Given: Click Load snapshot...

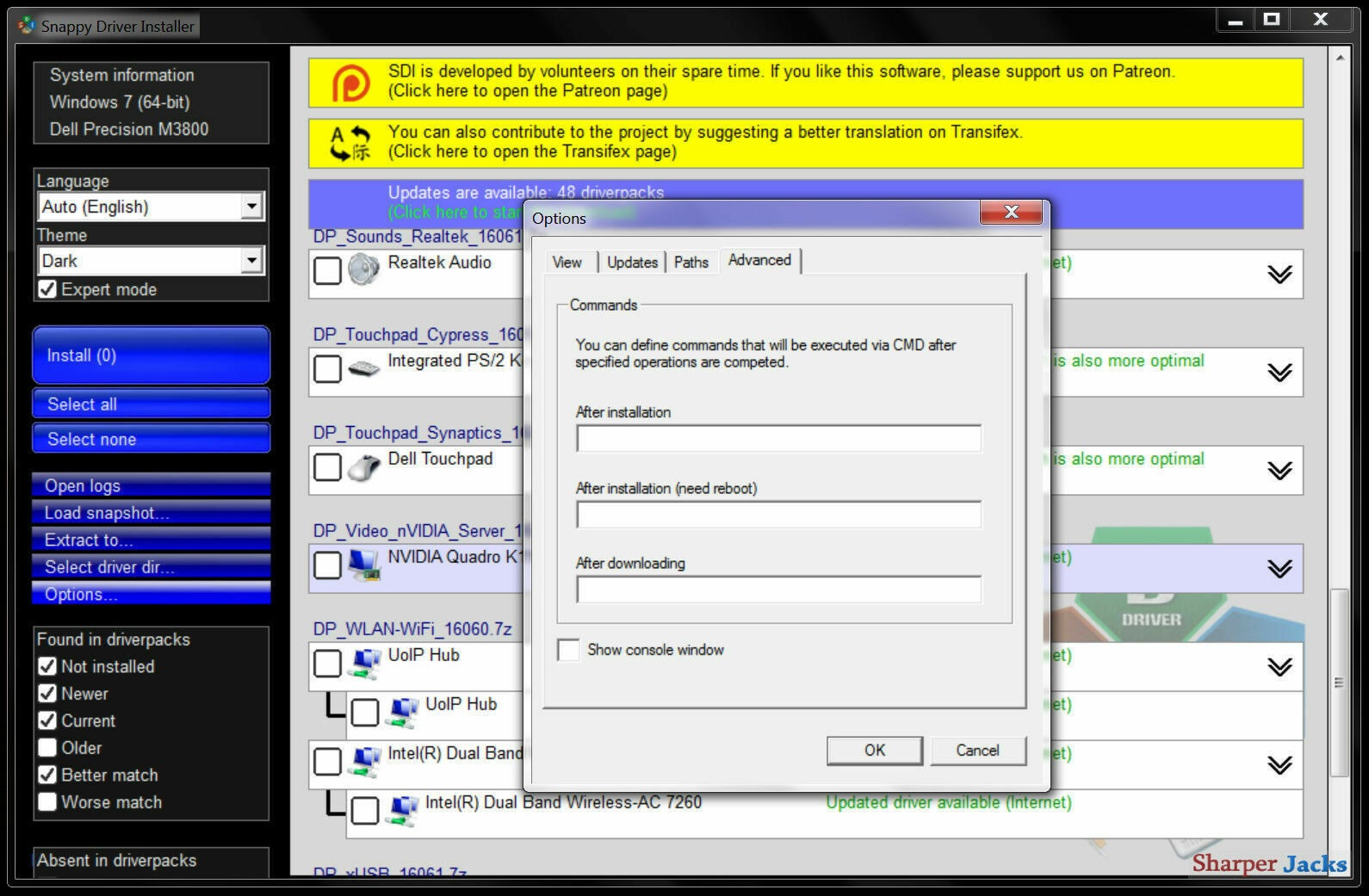Looking at the screenshot, I should (x=152, y=513).
